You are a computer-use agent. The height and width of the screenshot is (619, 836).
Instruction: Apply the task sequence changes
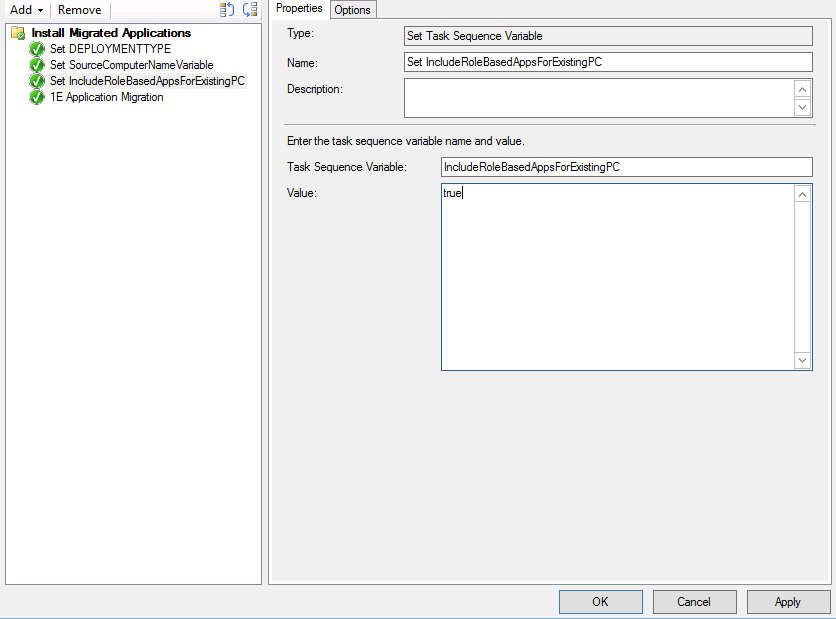point(787,602)
